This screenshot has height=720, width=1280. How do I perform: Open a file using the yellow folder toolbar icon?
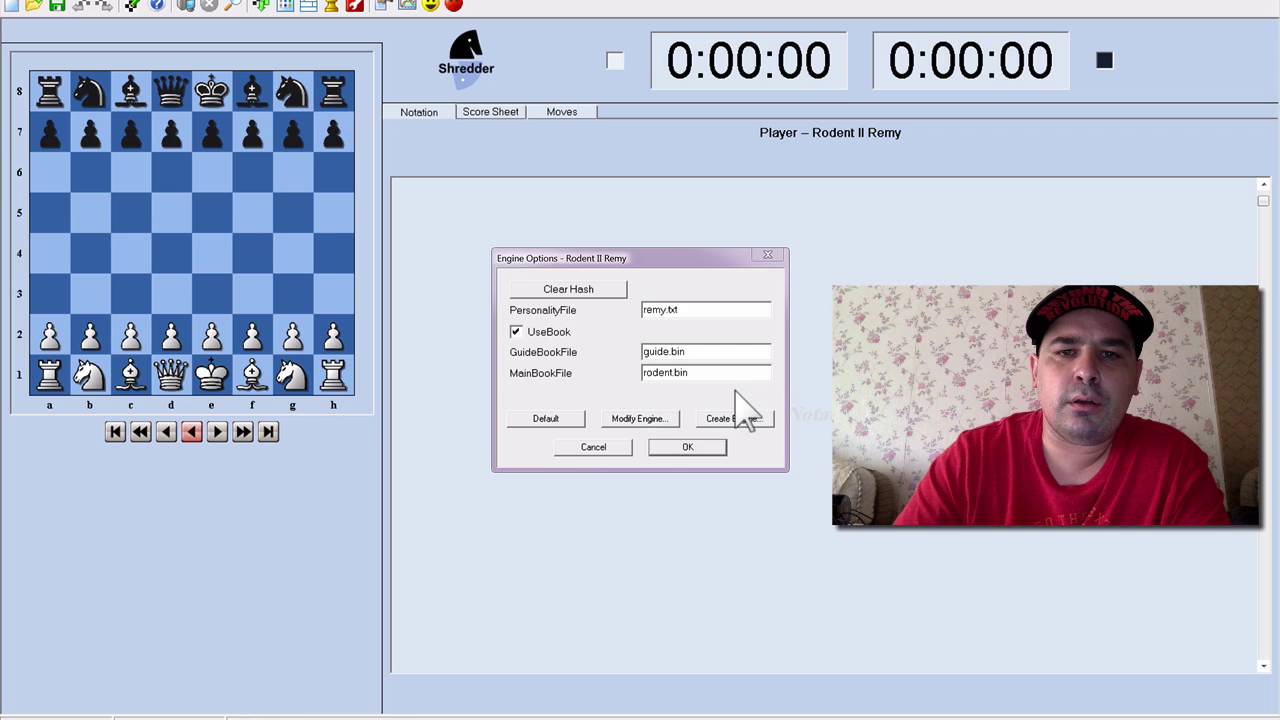(x=33, y=5)
